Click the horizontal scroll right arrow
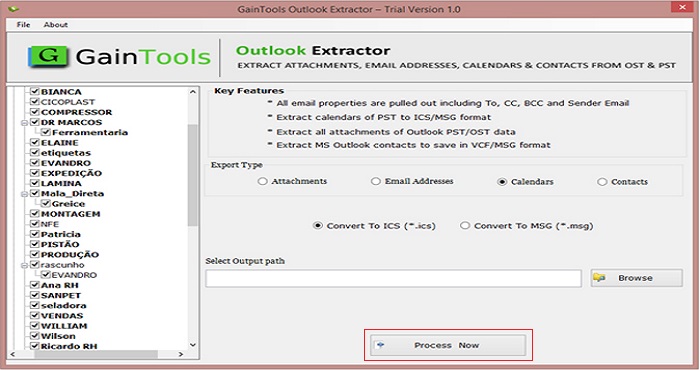The image size is (700, 370). (181, 354)
